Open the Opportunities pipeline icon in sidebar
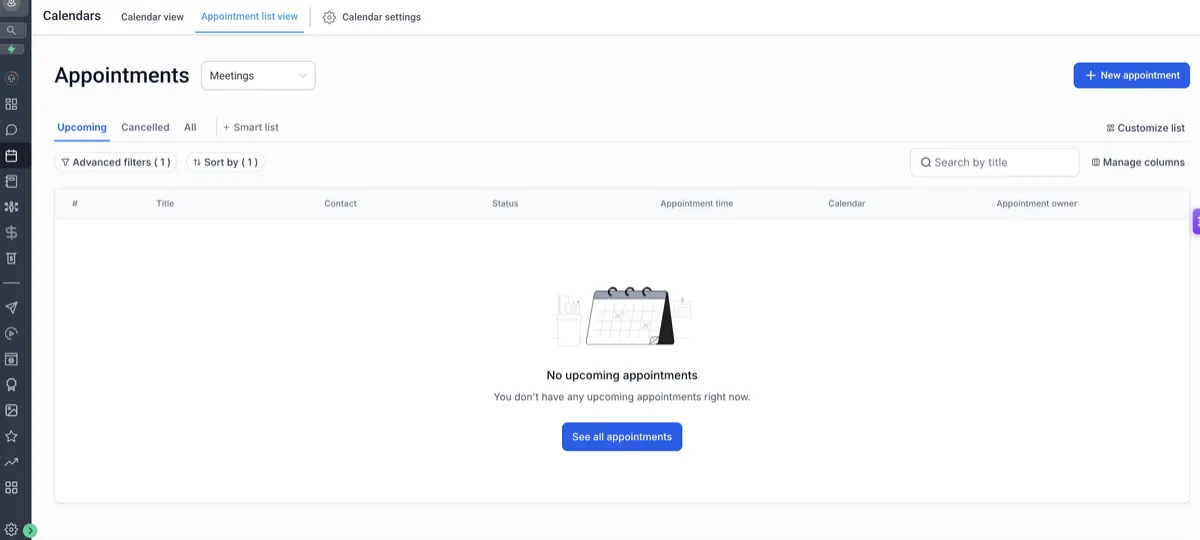 (12, 207)
